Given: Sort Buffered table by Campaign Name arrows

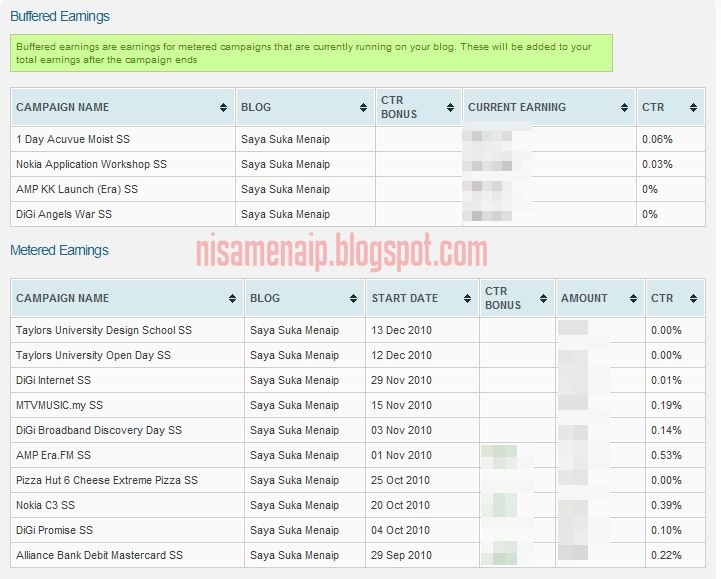Looking at the screenshot, I should pyautogui.click(x=223, y=107).
